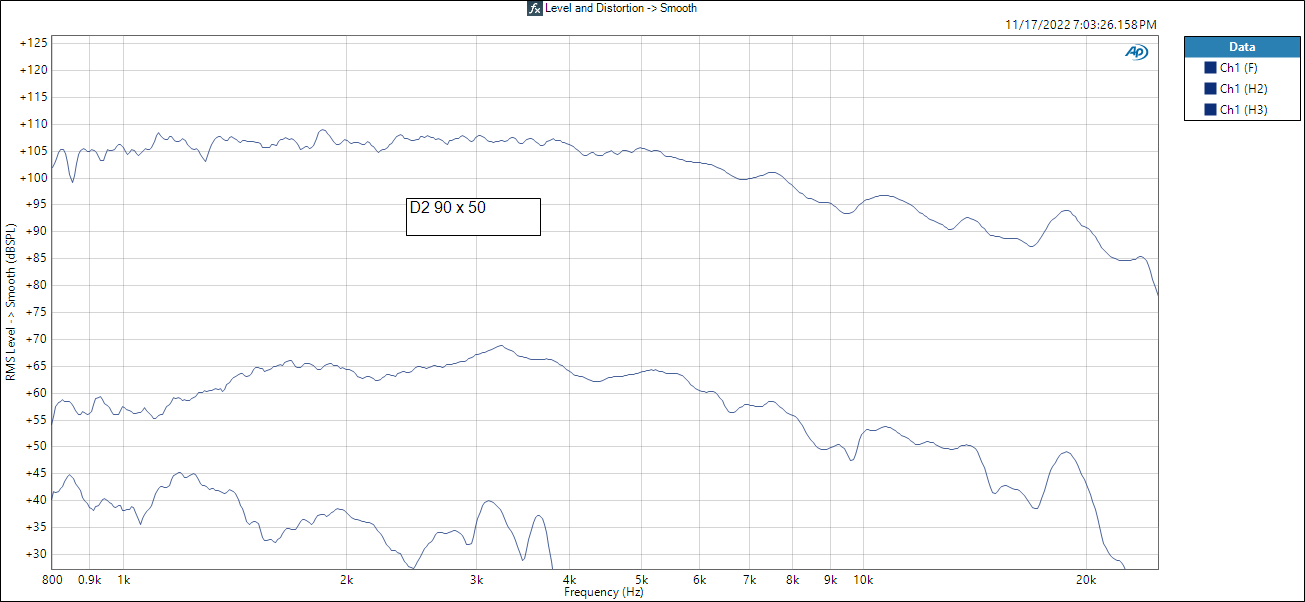Click the 2k x-axis label

347,580
